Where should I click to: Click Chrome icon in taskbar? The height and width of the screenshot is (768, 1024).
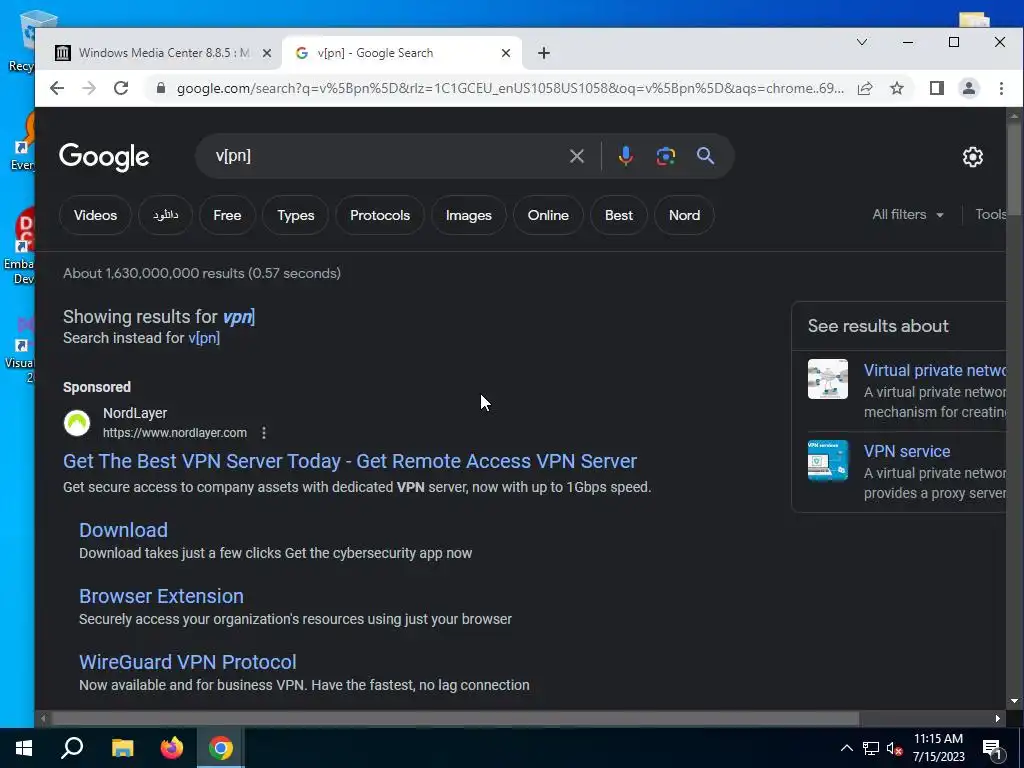pyautogui.click(x=221, y=748)
